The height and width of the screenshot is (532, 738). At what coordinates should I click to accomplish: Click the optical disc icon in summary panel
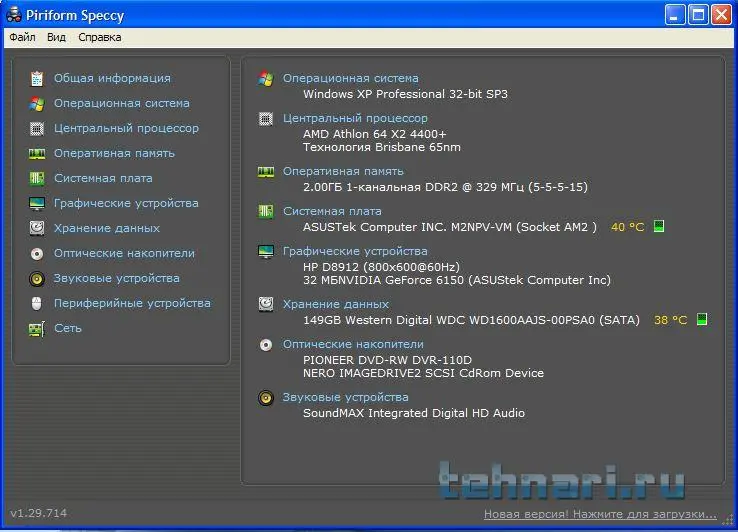click(266, 345)
